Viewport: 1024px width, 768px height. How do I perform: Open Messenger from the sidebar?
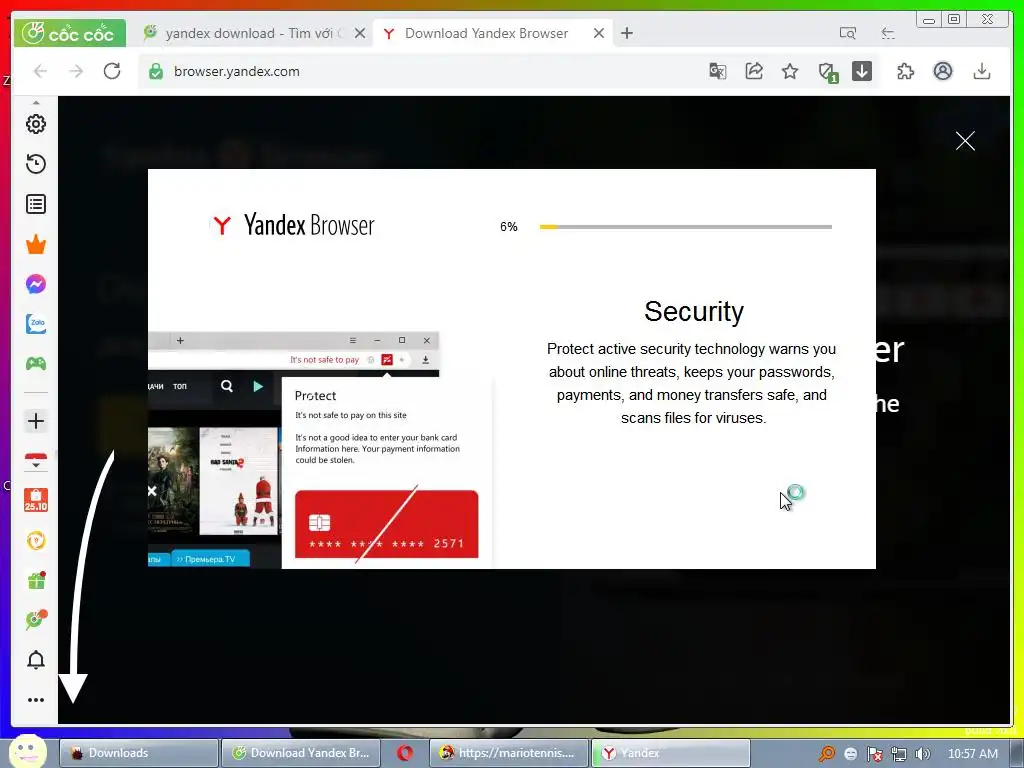(36, 284)
